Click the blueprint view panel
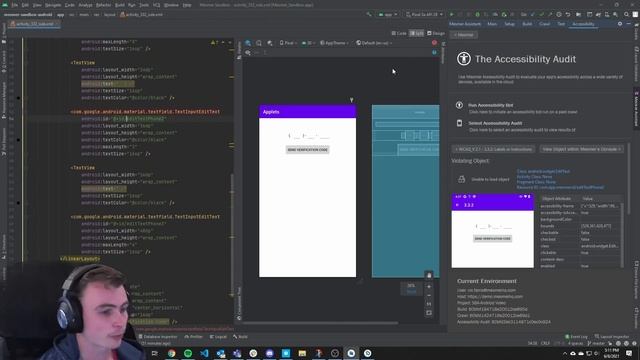The image size is (640, 360). click(405, 191)
